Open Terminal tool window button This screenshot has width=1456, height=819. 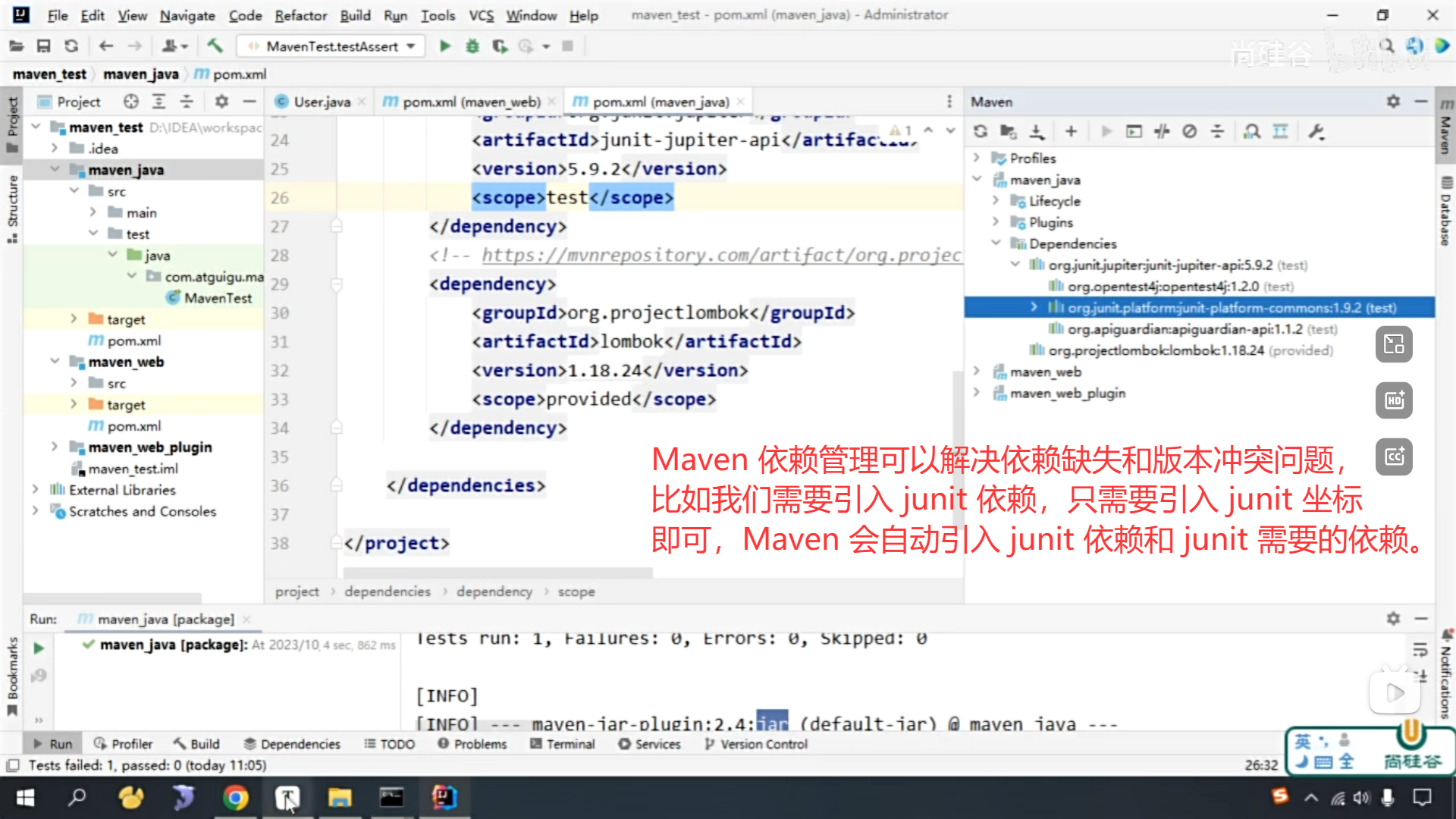(563, 744)
